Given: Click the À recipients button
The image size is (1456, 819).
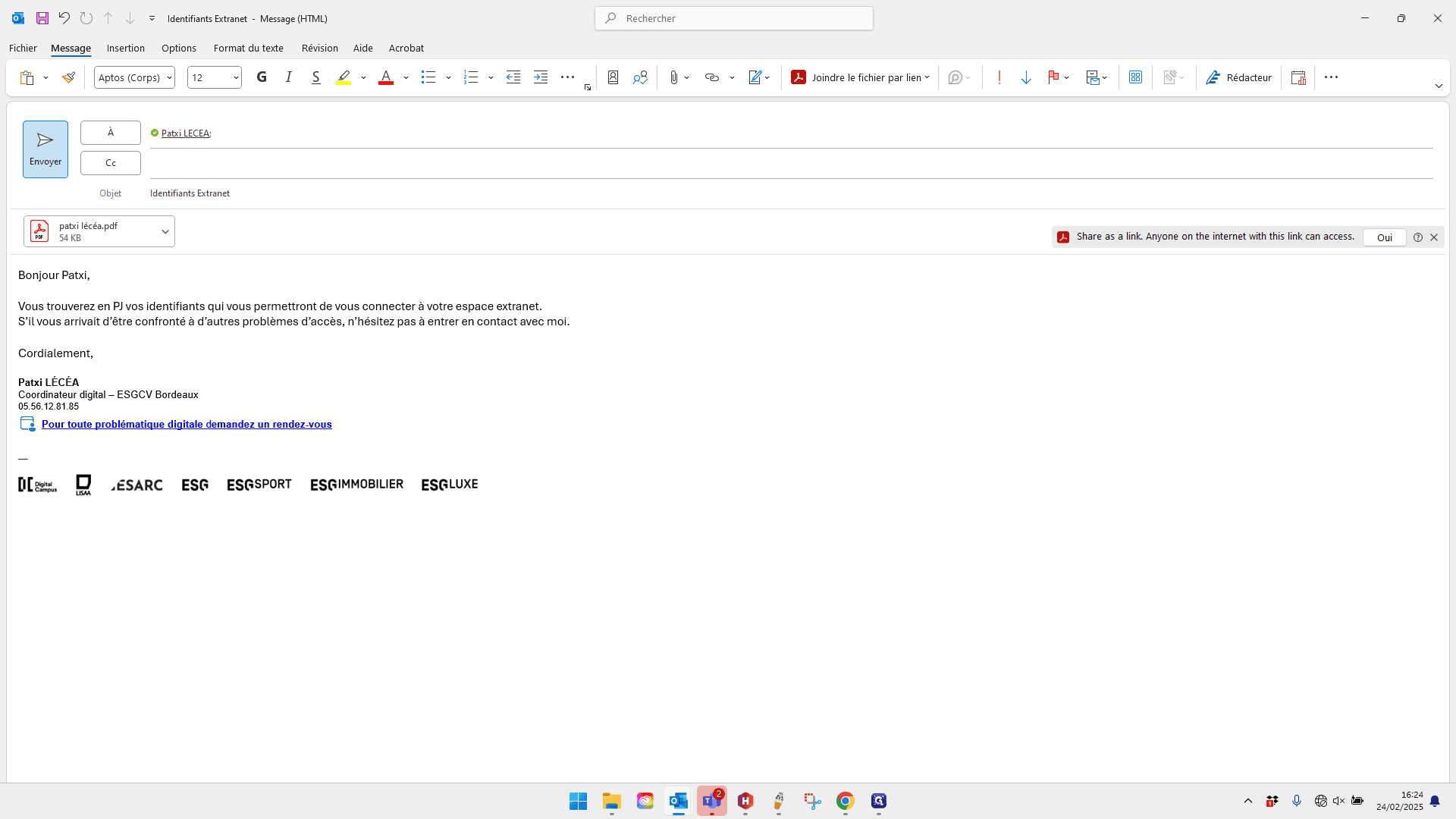Looking at the screenshot, I should click(x=111, y=133).
